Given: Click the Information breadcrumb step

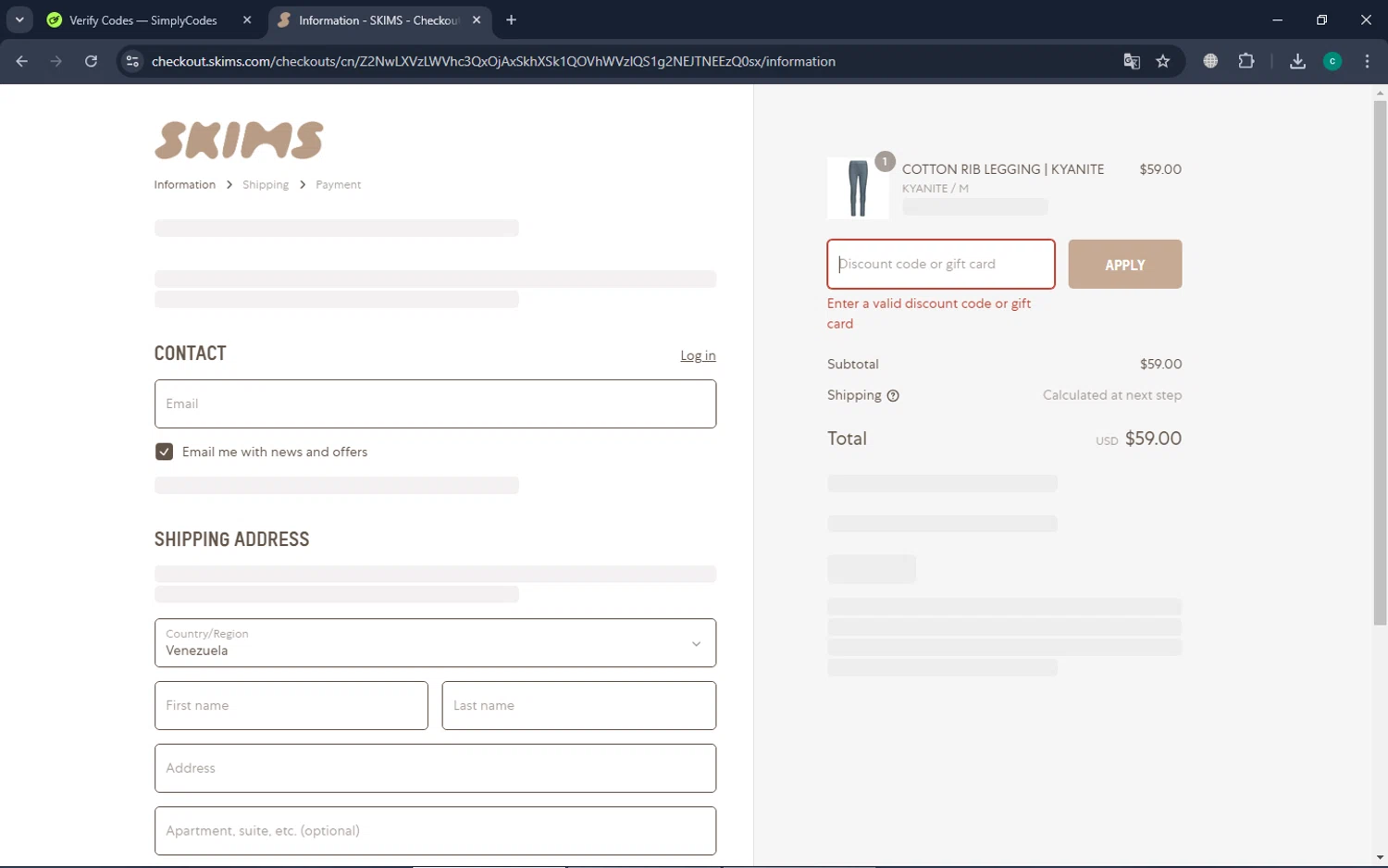Looking at the screenshot, I should [184, 185].
